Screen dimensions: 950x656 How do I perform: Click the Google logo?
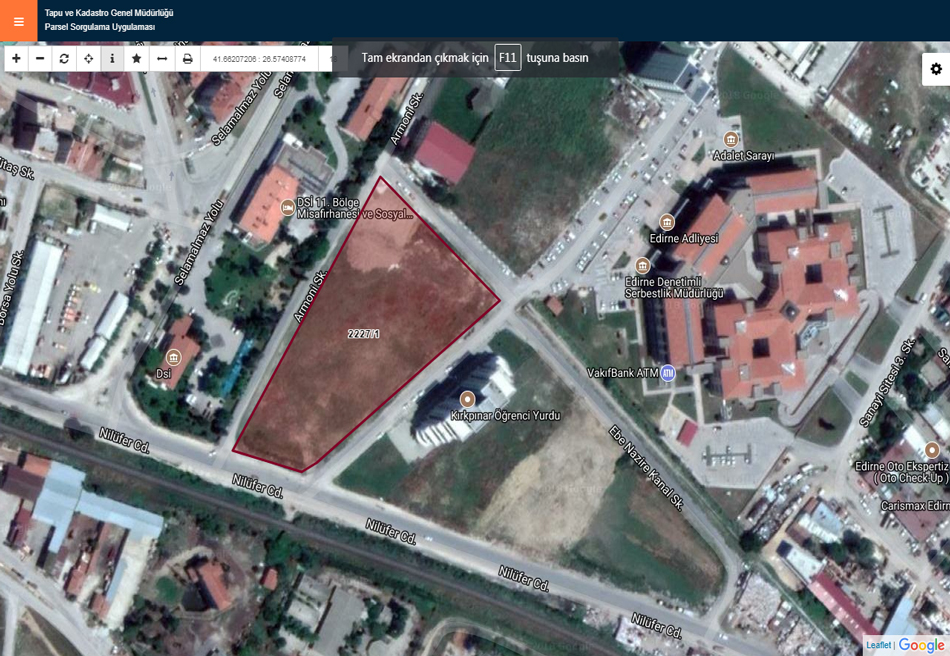coord(922,645)
